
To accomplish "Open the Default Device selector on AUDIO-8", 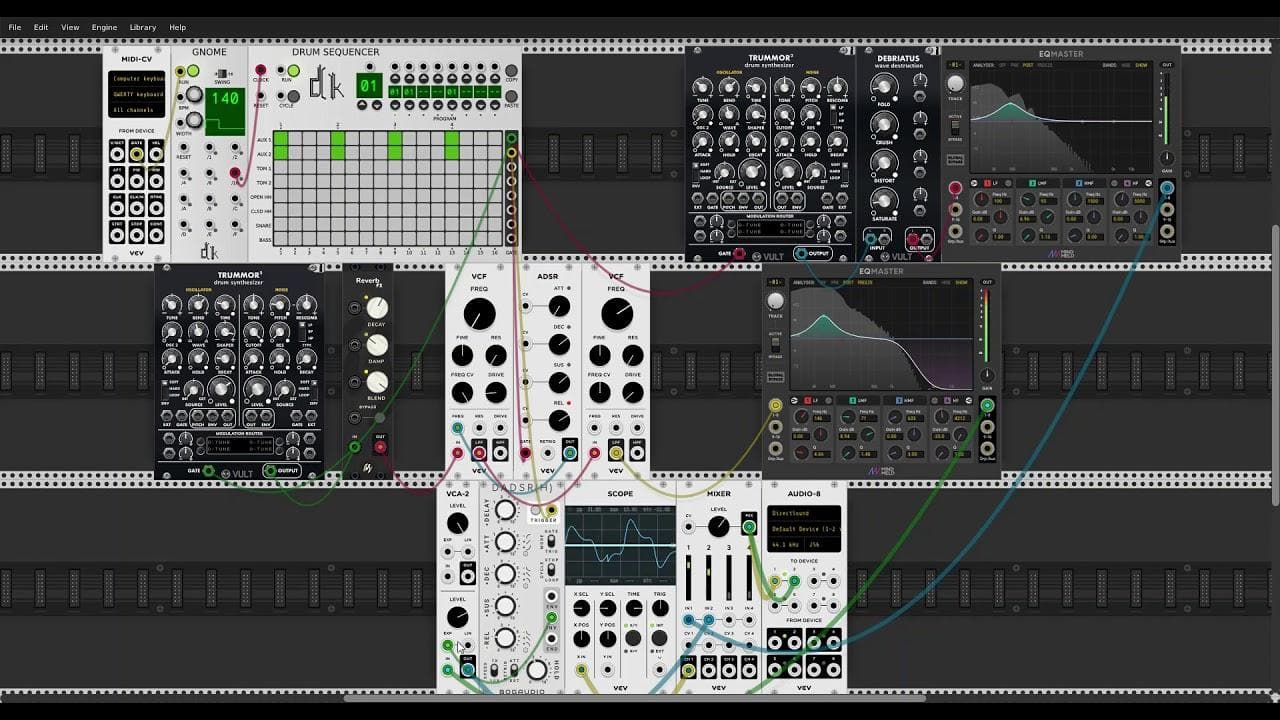I will coord(804,528).
